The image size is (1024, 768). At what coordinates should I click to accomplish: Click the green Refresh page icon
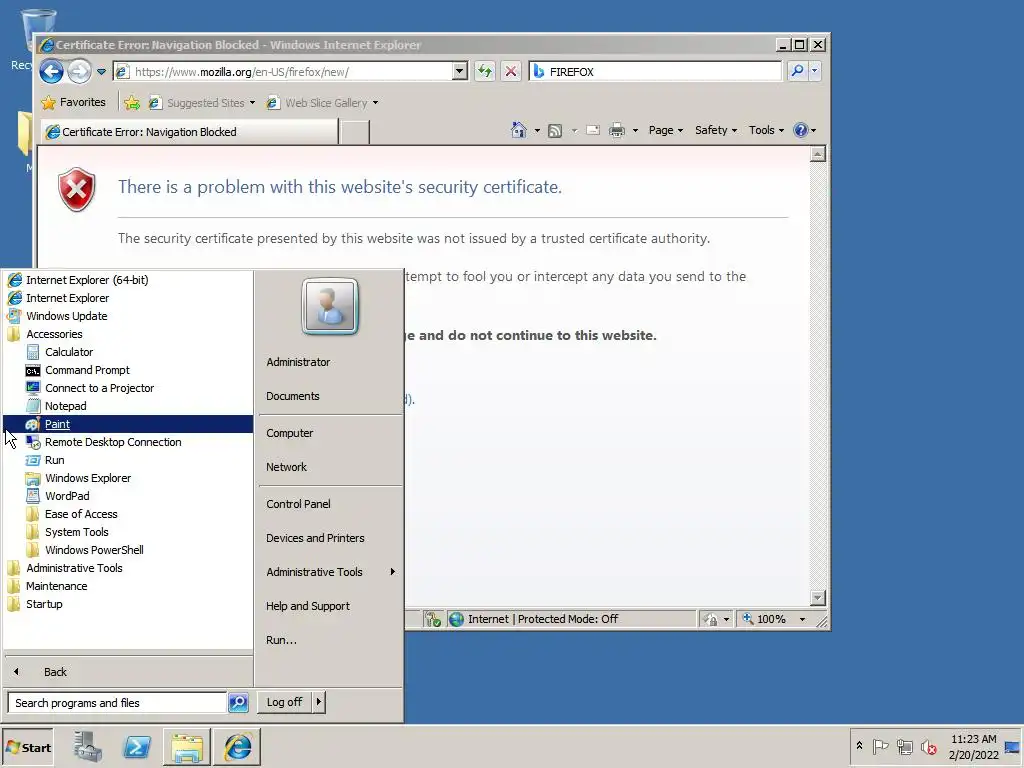pos(485,71)
